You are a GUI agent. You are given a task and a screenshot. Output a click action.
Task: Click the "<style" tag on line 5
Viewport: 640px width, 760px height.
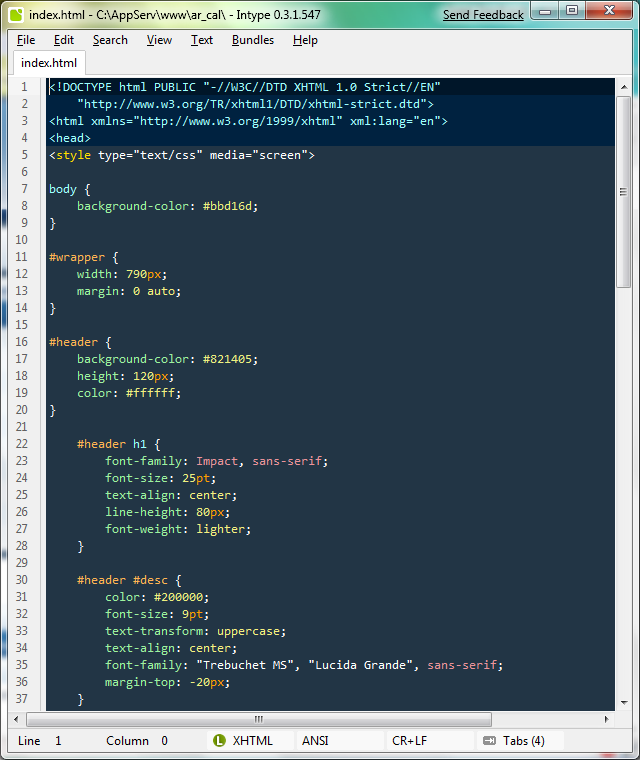[70, 155]
